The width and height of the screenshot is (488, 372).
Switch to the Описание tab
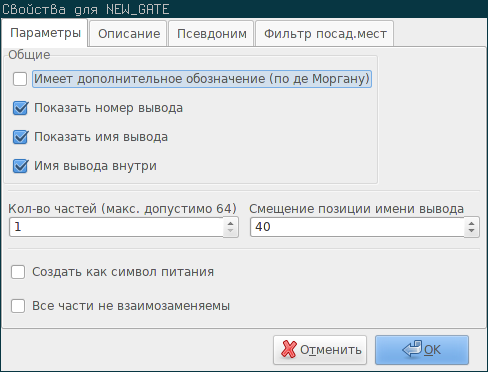[129, 34]
